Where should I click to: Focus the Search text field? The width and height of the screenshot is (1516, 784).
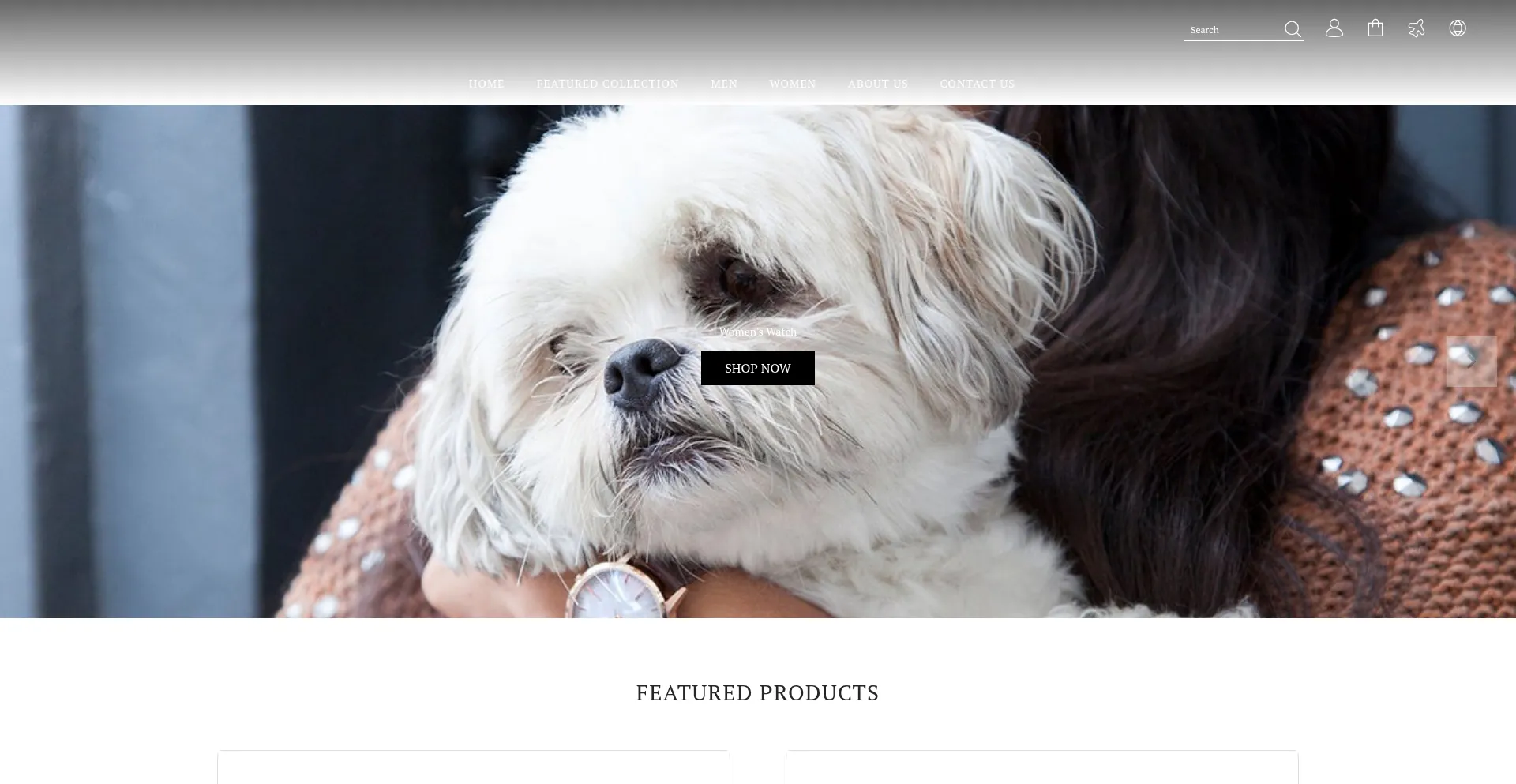1233,30
